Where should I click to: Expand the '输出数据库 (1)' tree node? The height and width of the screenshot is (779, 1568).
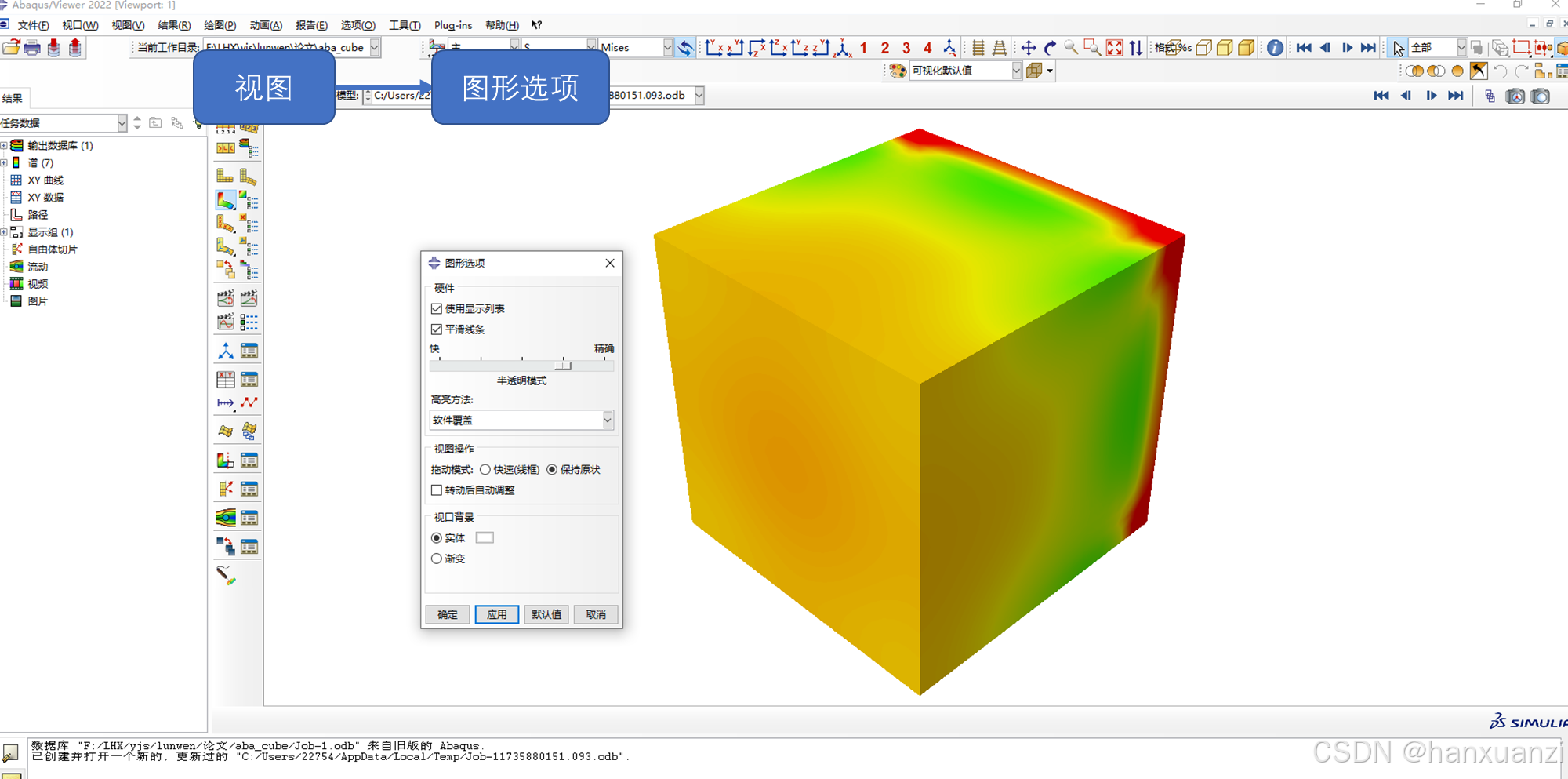tap(4, 146)
